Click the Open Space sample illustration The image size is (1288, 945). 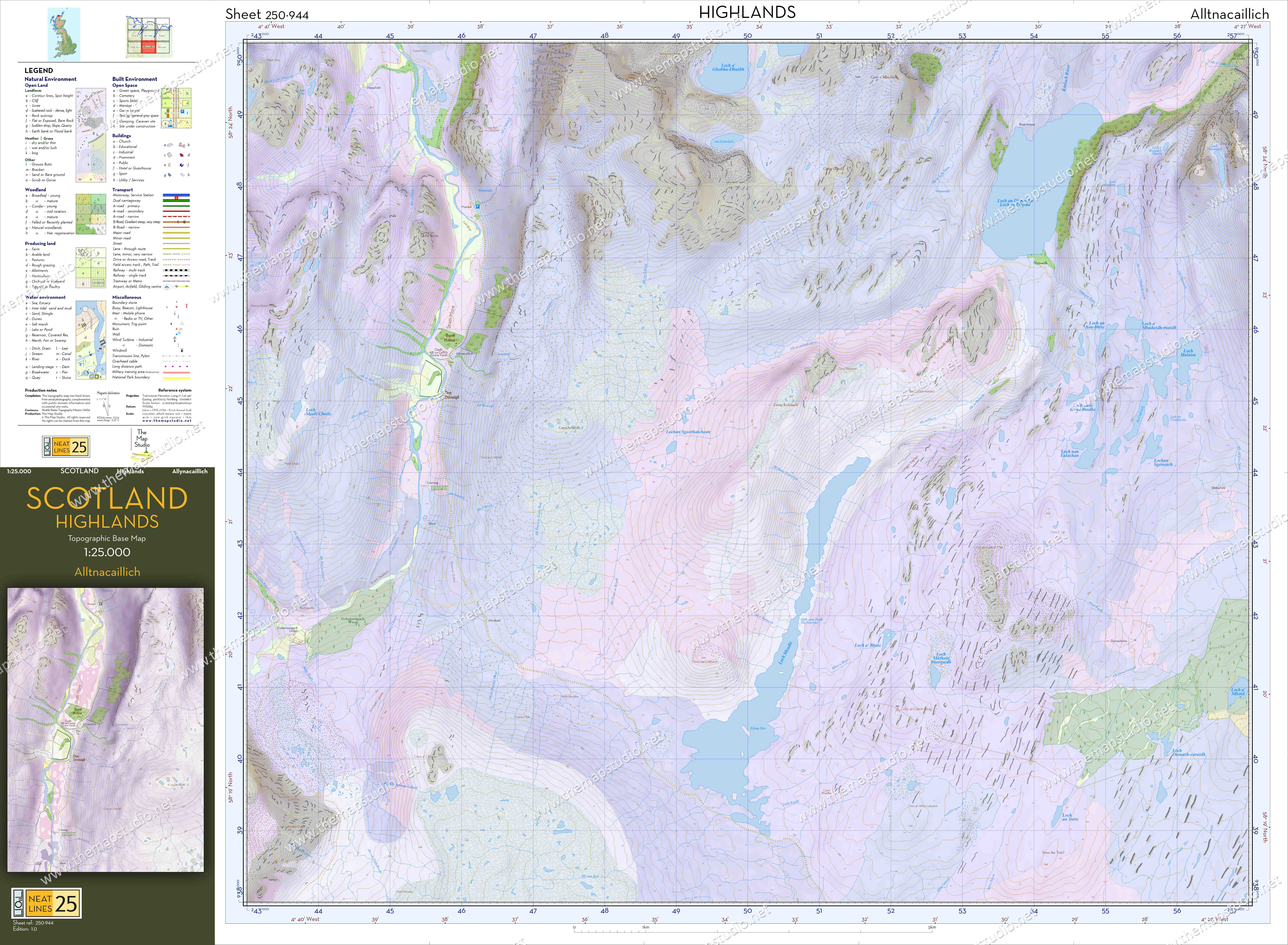point(176,108)
